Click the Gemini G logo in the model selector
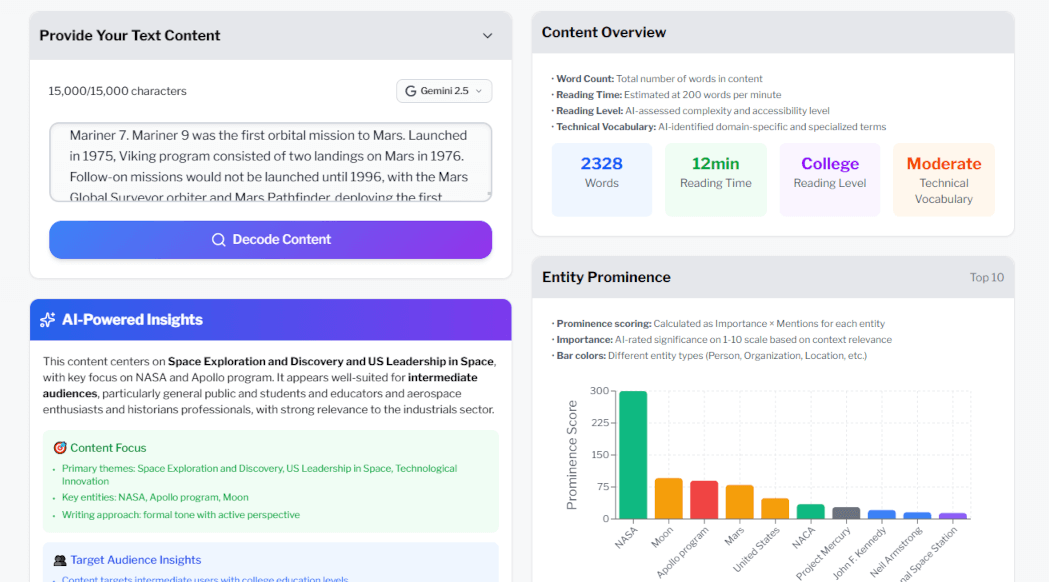Screen dimensions: 1049x582 412,90
